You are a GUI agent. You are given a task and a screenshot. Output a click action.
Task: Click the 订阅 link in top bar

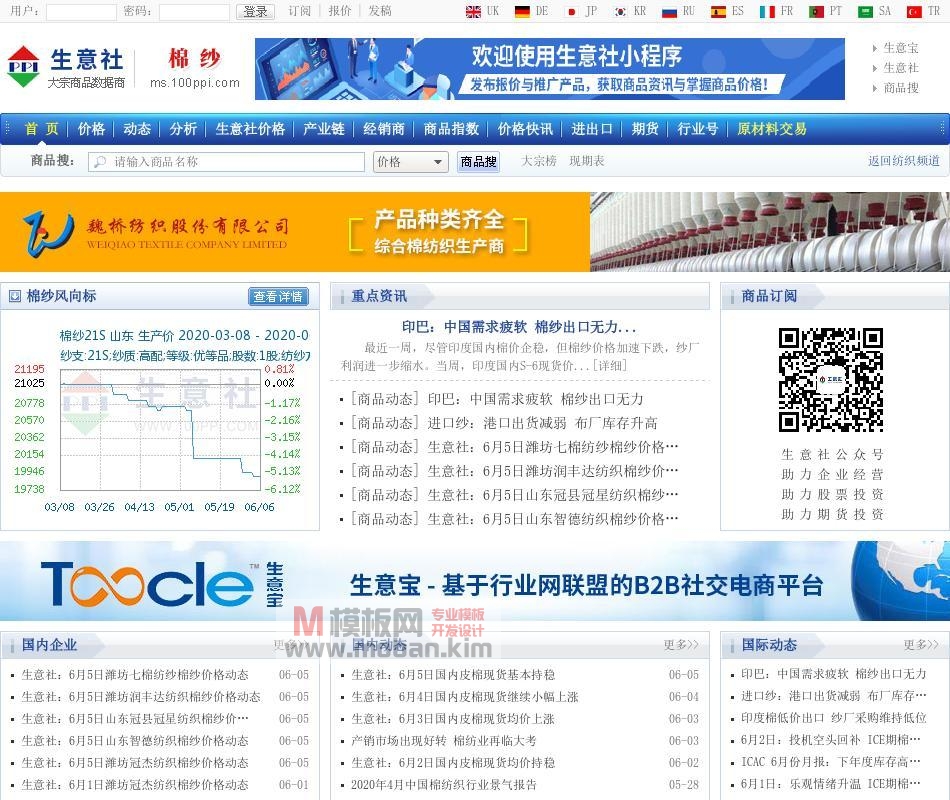pos(299,11)
